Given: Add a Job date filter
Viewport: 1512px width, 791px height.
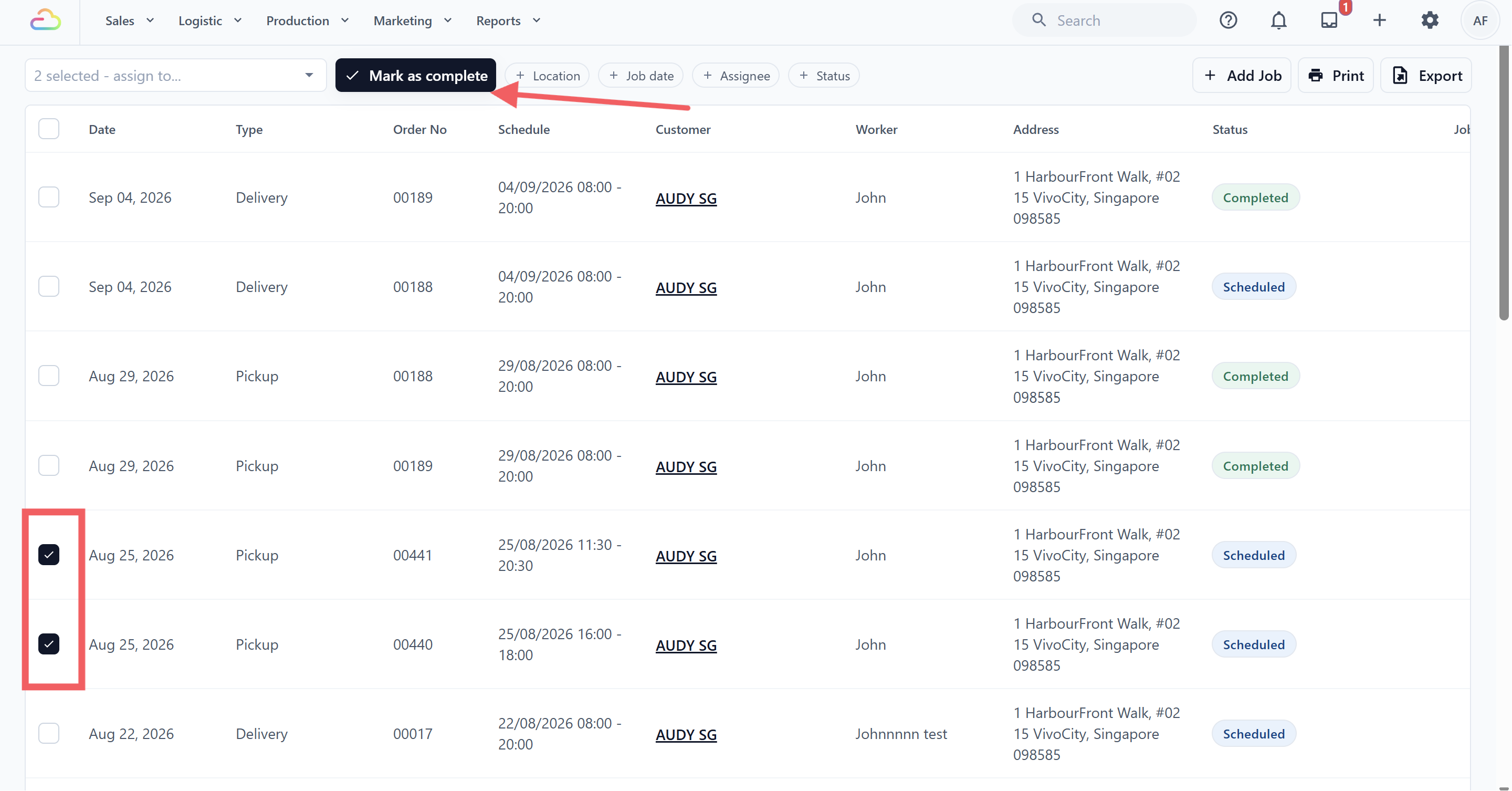Looking at the screenshot, I should [641, 76].
